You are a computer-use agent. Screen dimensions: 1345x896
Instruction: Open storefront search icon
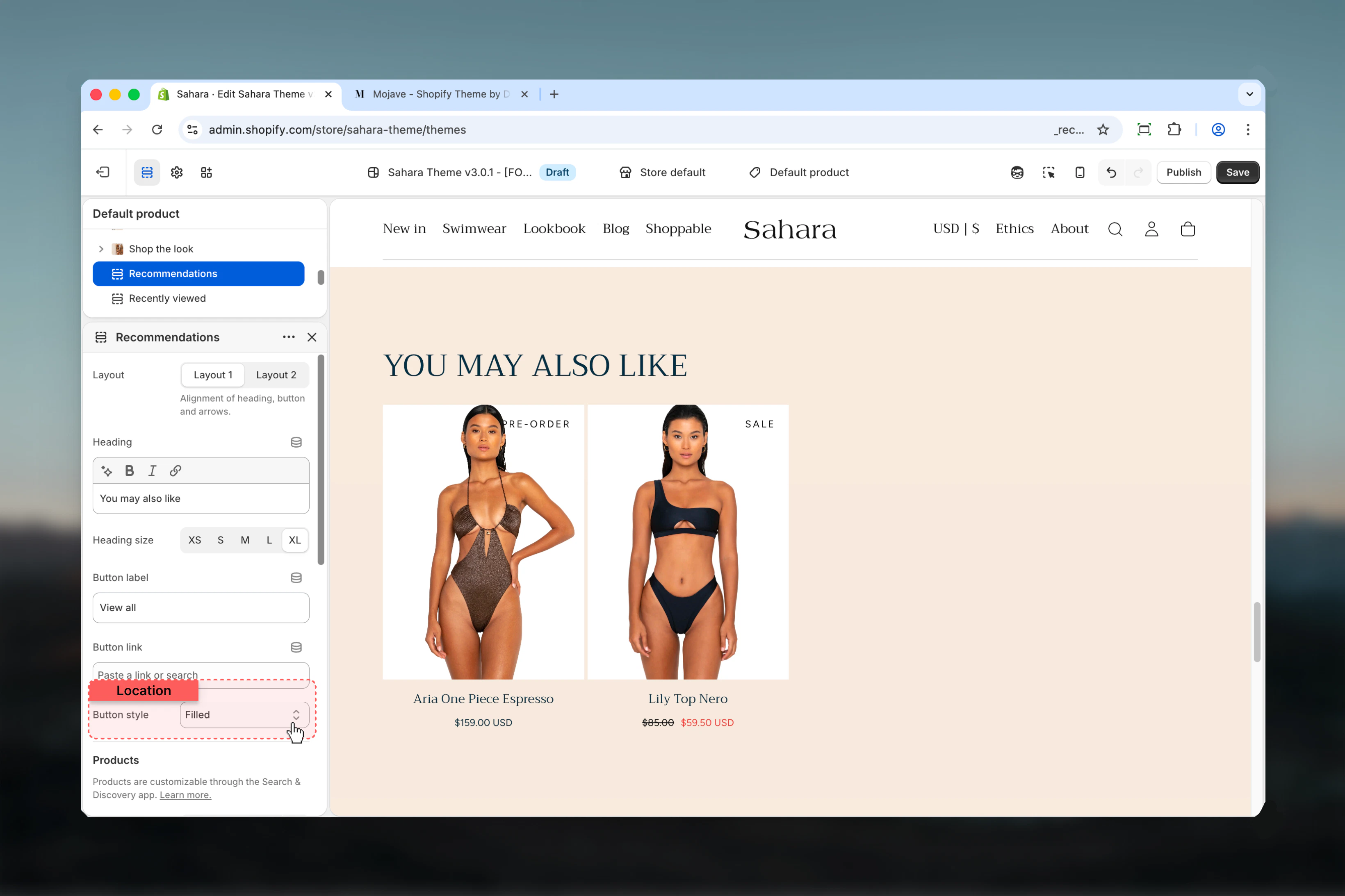tap(1115, 229)
